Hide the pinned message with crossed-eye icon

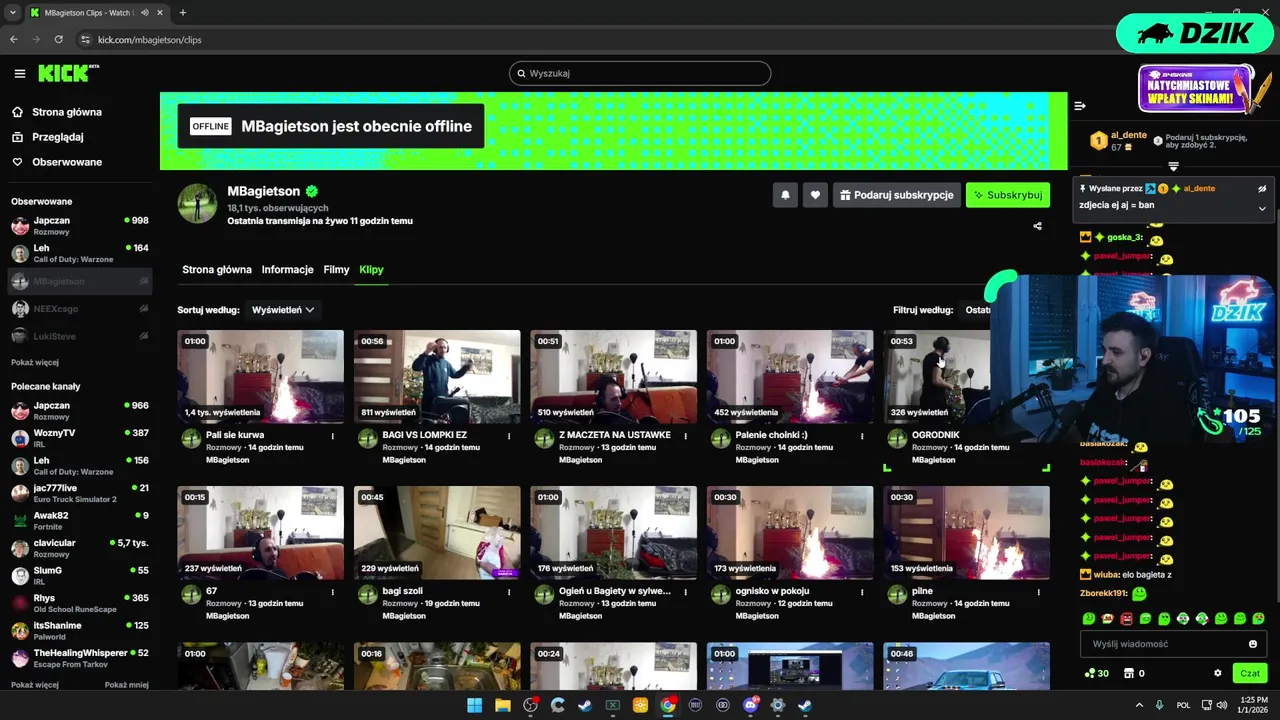1262,188
